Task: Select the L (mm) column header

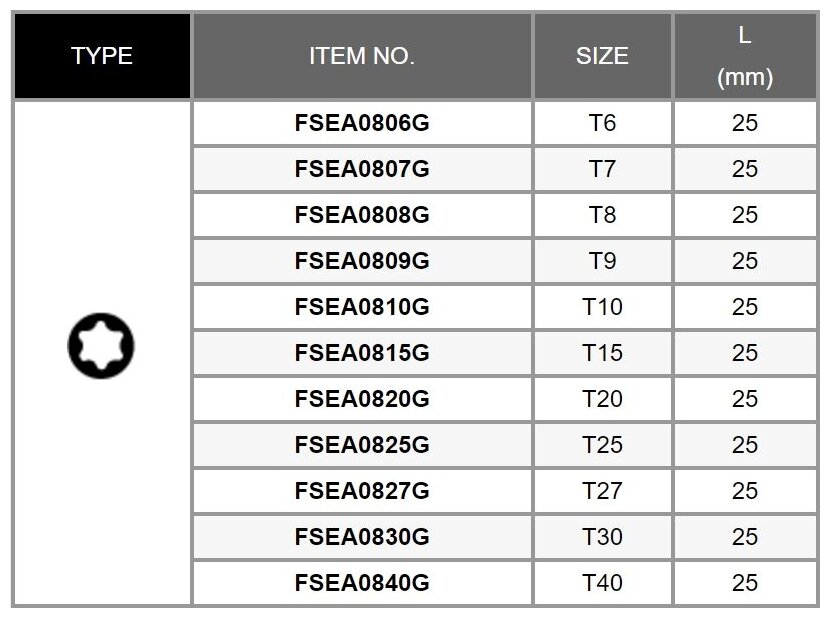Action: (745, 56)
